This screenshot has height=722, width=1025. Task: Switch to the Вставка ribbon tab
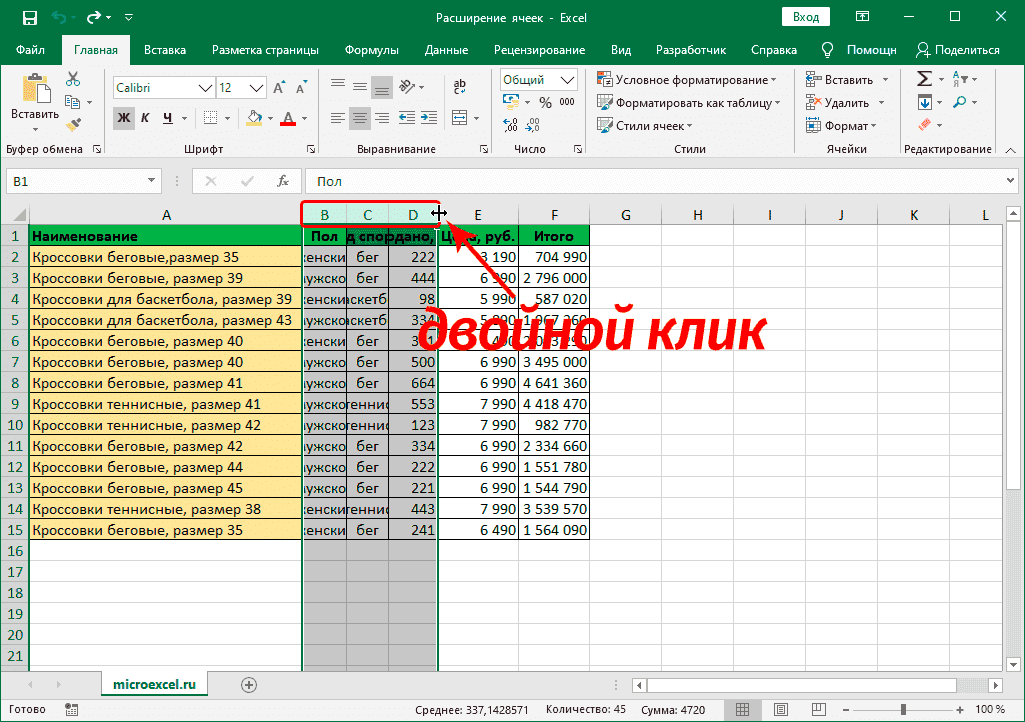point(165,49)
